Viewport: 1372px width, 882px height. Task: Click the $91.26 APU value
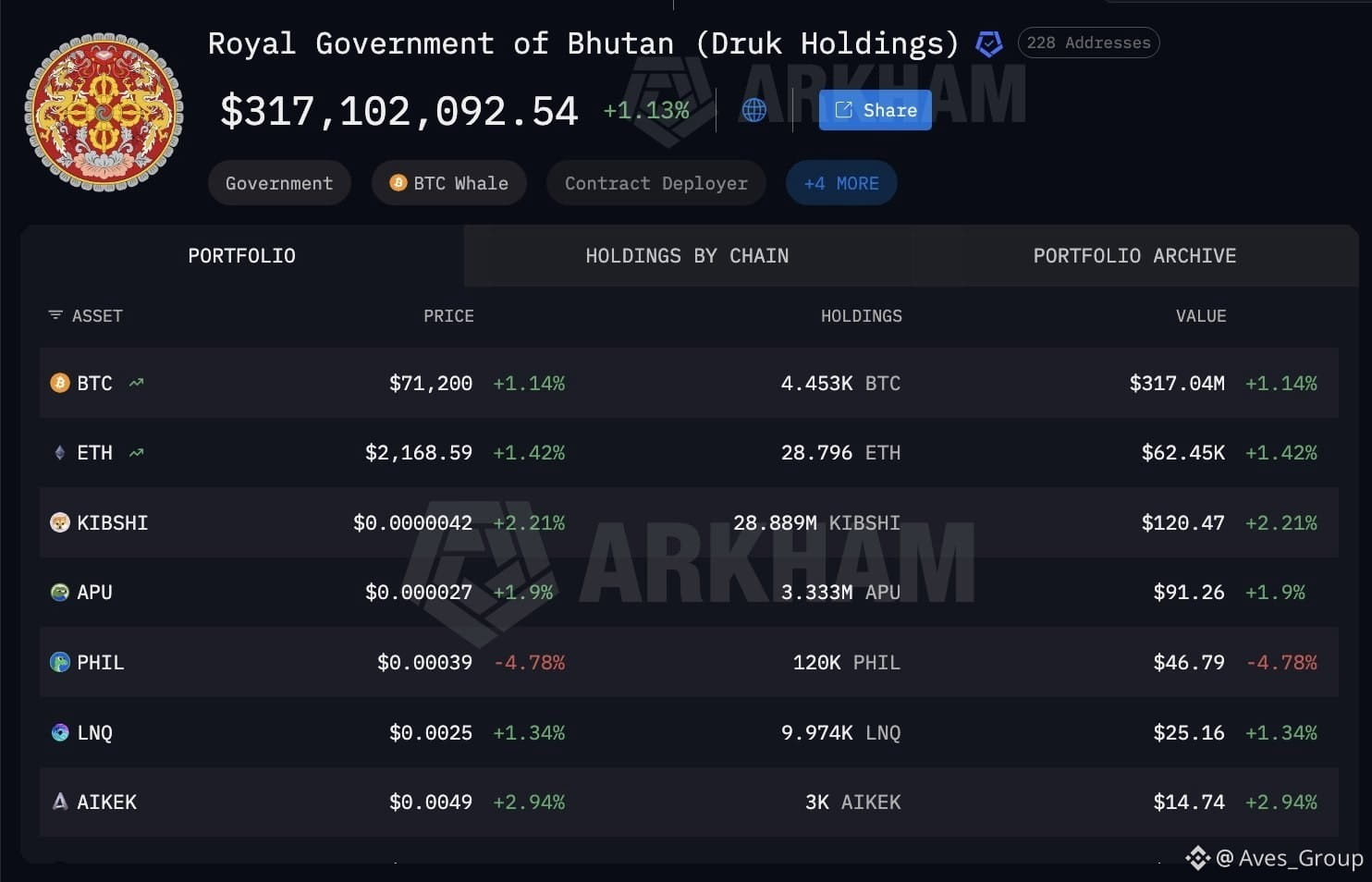click(x=1189, y=592)
